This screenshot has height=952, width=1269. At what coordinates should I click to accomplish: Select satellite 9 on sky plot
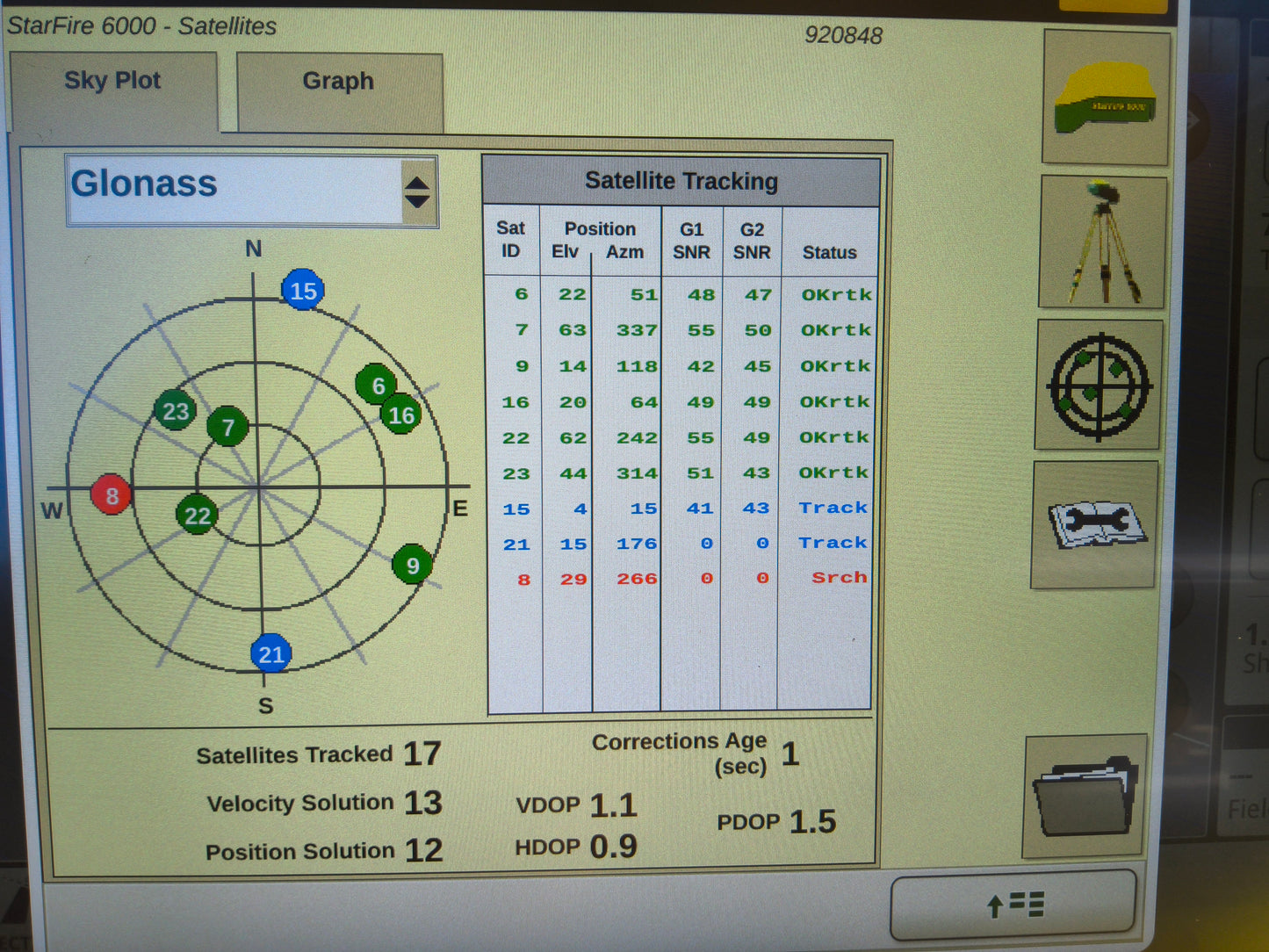click(x=413, y=565)
